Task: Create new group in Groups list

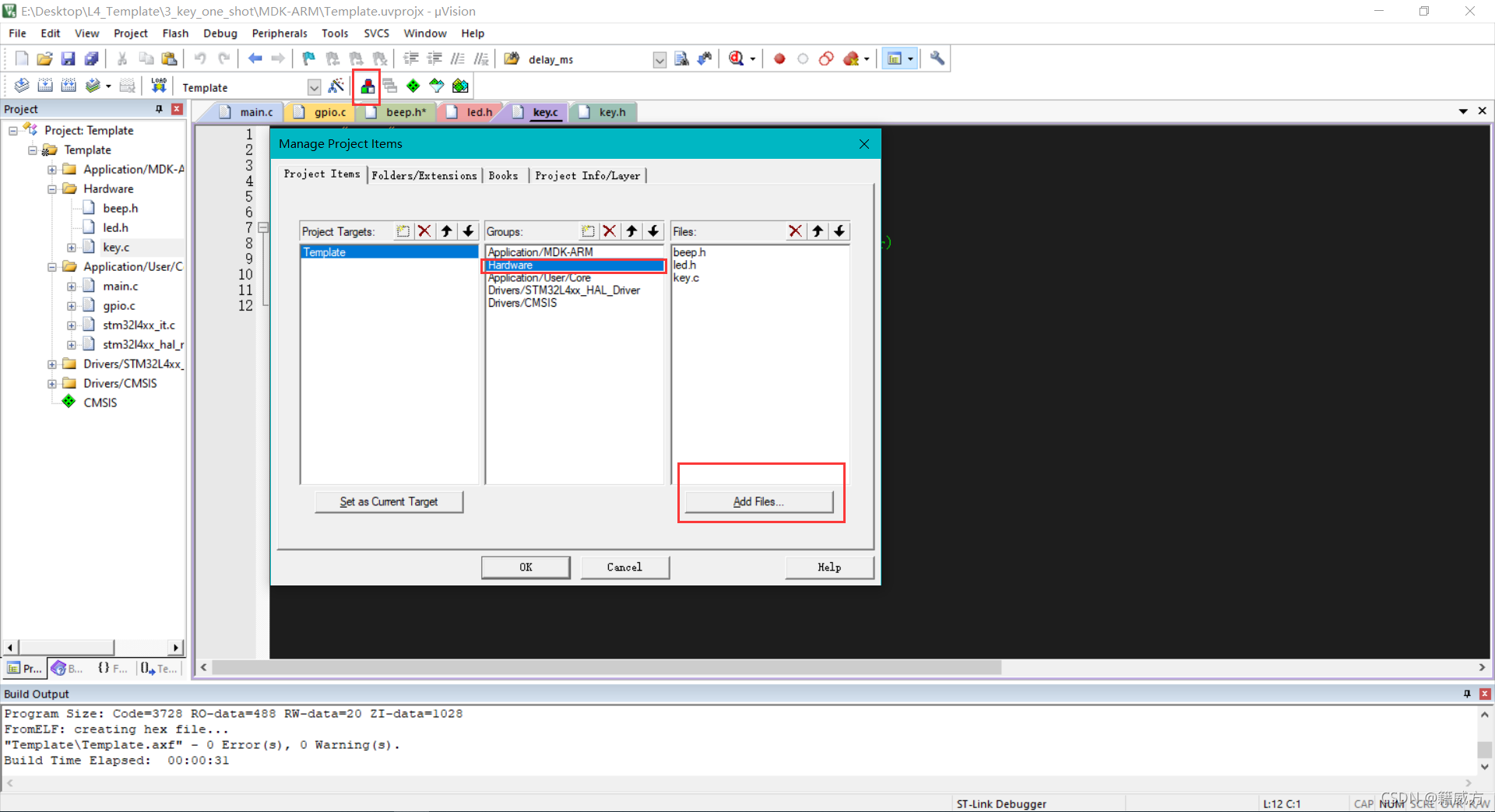Action: 588,231
